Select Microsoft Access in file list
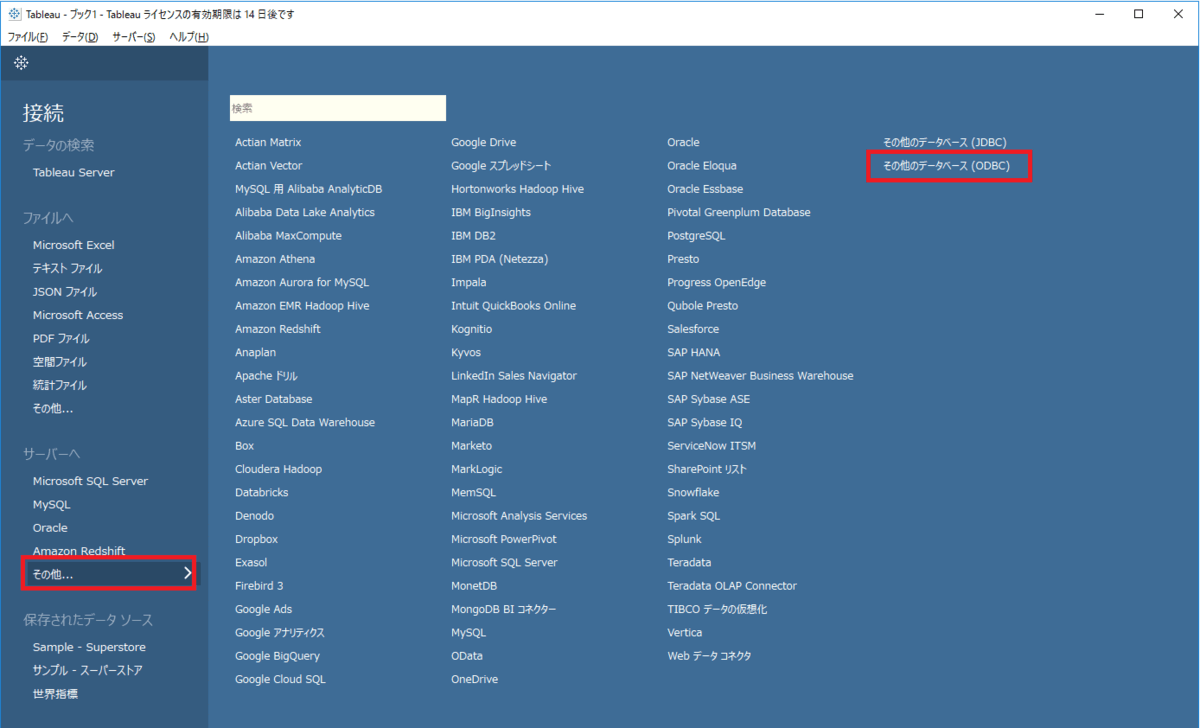 (78, 315)
